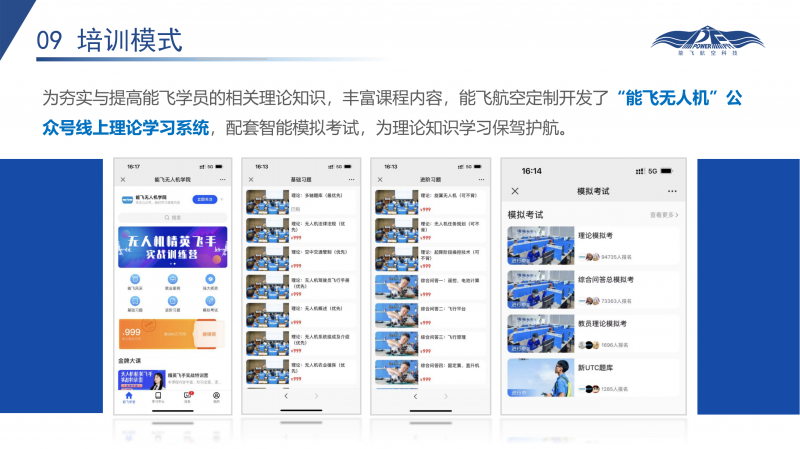Open the three-dot menu on 基础习题 page
The image size is (800, 449).
pos(351,180)
